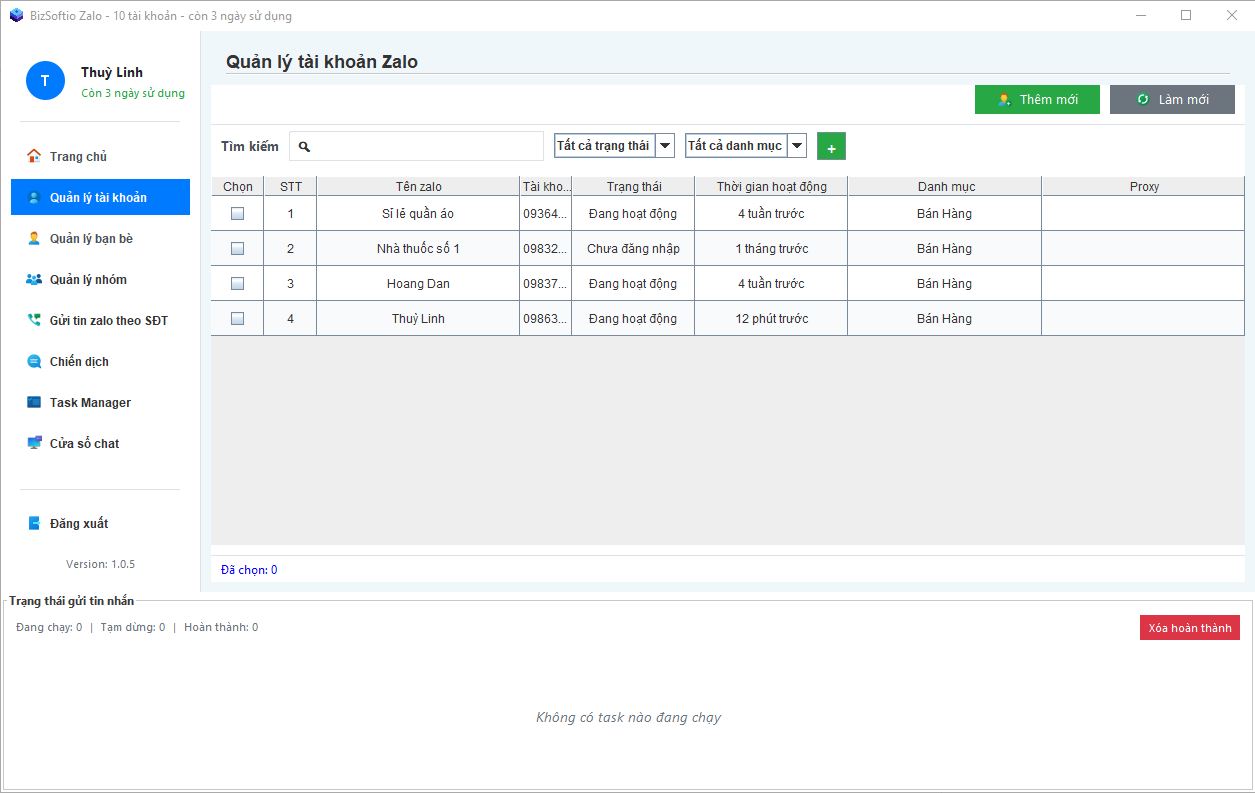Click the group icon for Quản lý nhóm

(34, 280)
